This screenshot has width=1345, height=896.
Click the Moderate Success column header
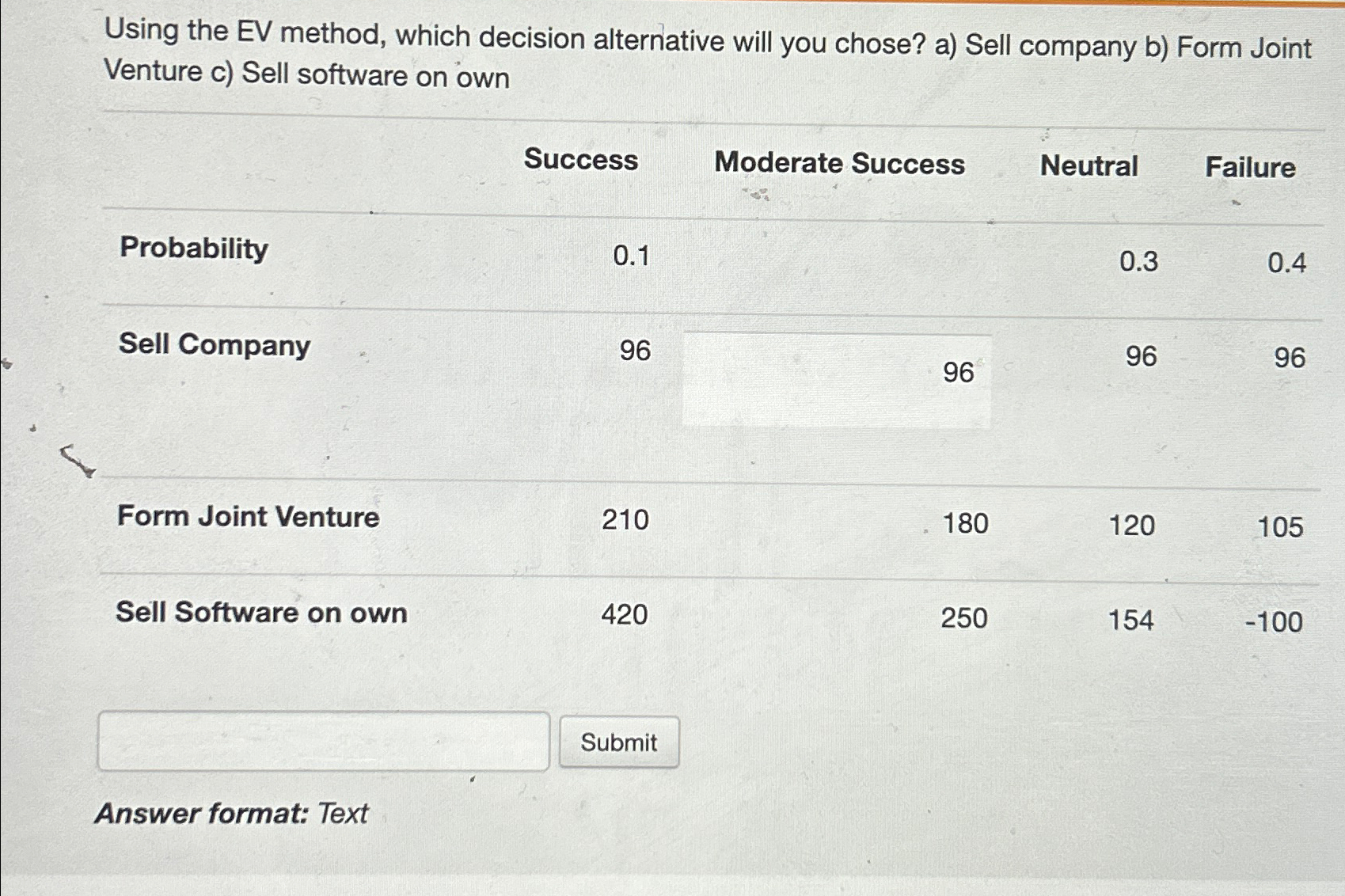pyautogui.click(x=842, y=164)
